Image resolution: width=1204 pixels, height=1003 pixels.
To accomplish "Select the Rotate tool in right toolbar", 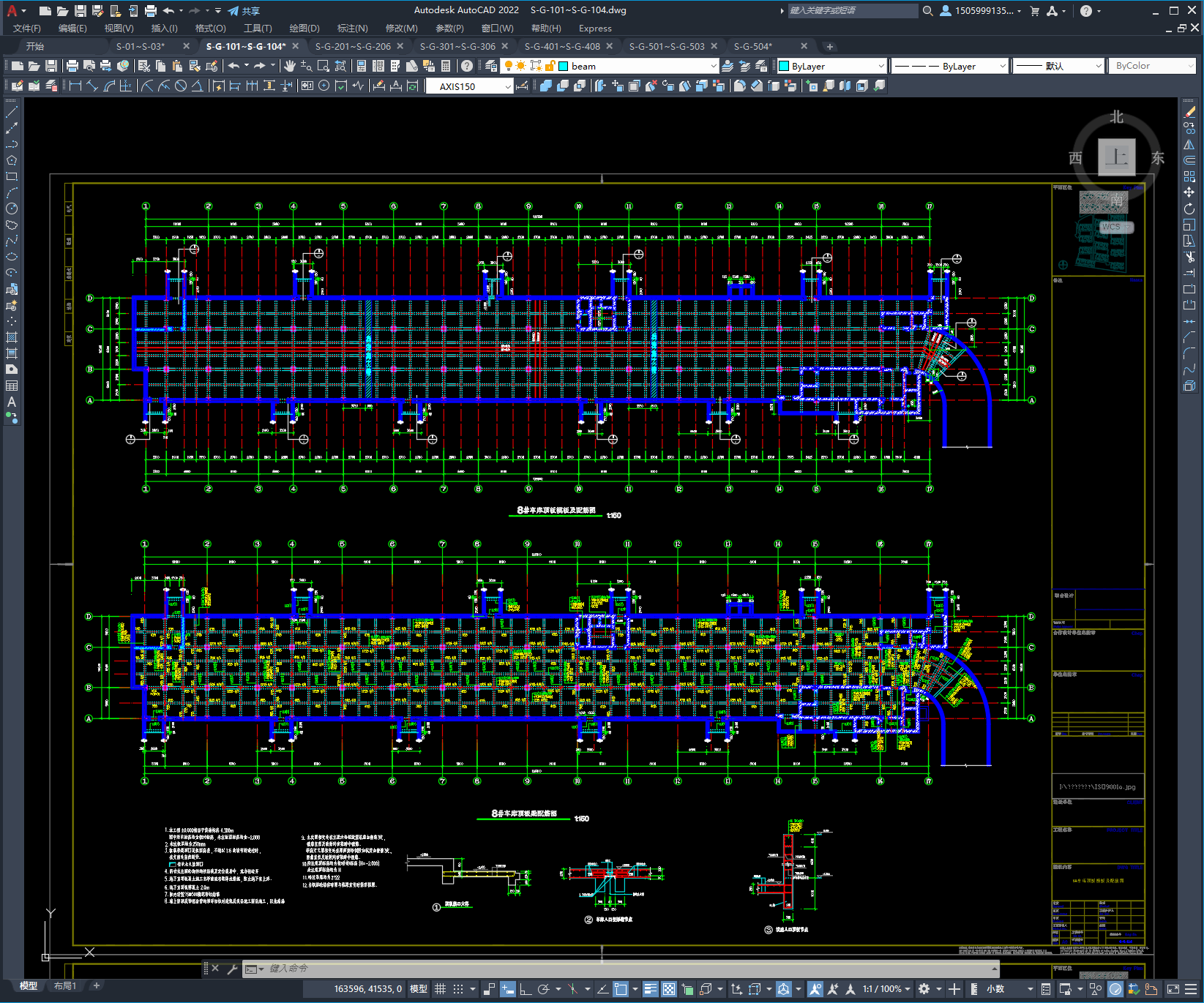I will [x=1189, y=209].
